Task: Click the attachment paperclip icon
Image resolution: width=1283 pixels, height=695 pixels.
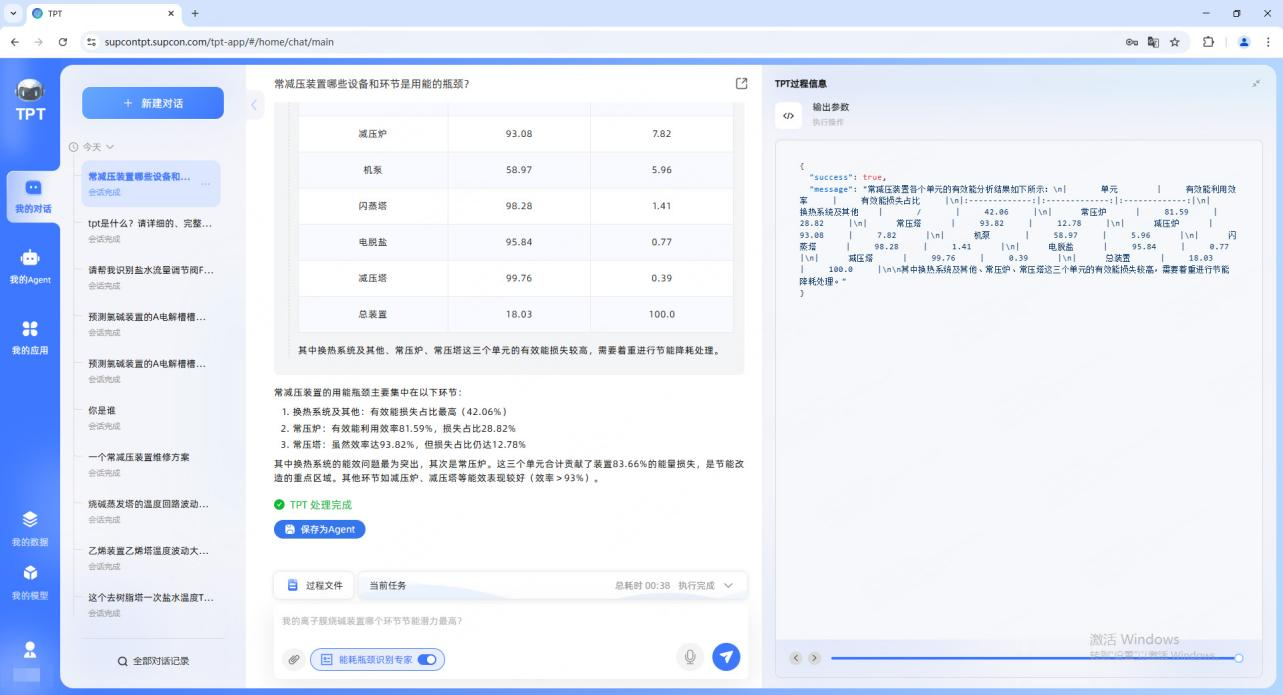Action: tap(293, 659)
